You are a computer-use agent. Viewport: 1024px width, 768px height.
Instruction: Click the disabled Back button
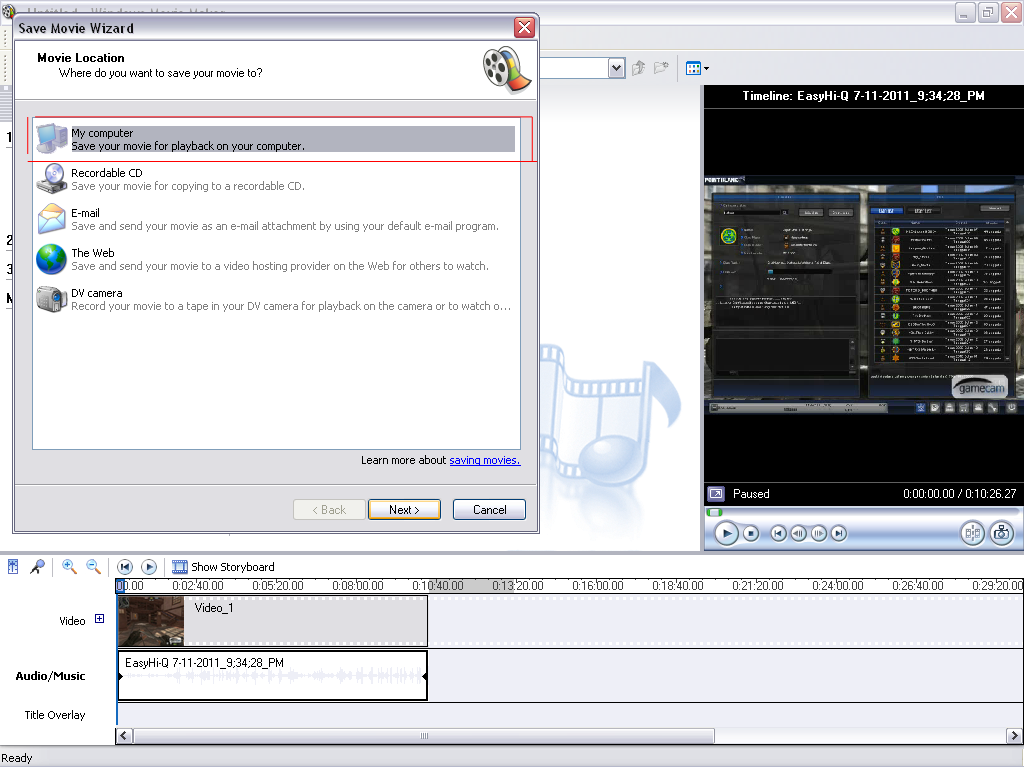(x=329, y=509)
